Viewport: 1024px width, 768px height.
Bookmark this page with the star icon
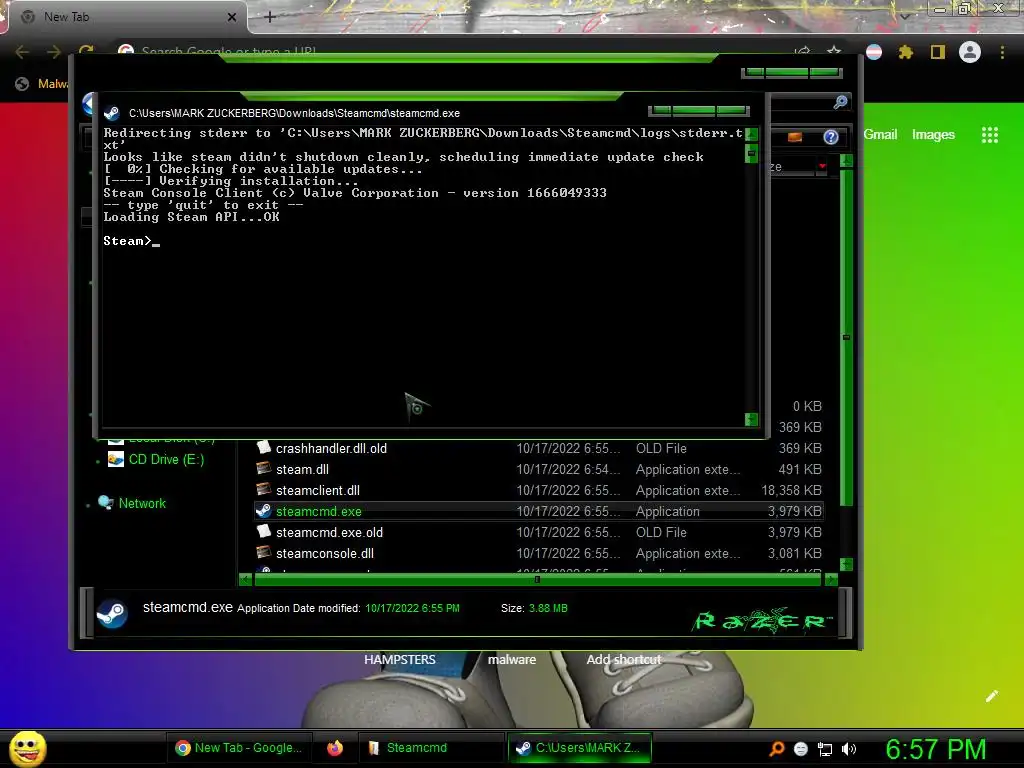pos(834,51)
